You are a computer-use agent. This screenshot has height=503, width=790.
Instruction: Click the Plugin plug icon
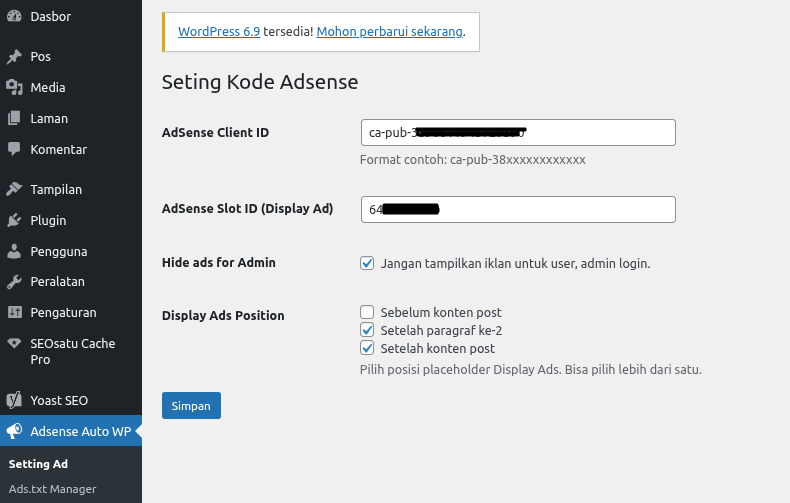point(14,221)
